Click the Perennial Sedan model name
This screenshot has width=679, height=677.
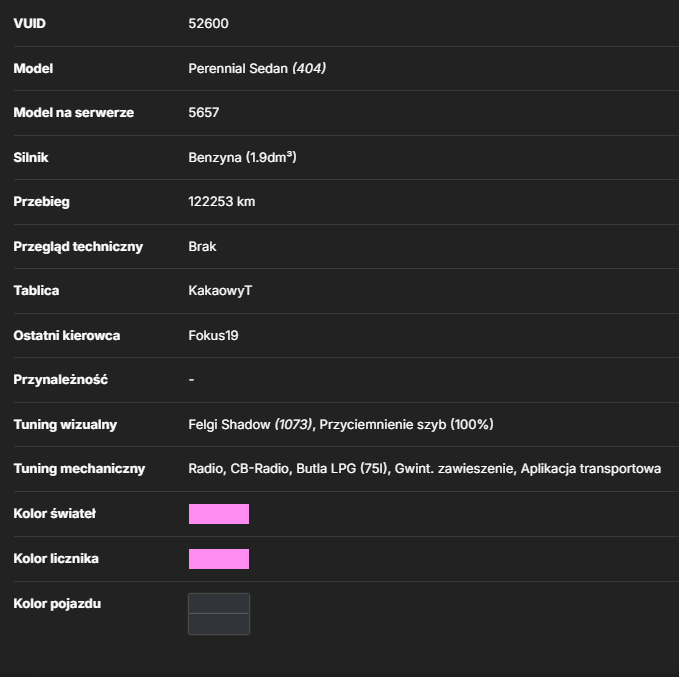[x=238, y=68]
